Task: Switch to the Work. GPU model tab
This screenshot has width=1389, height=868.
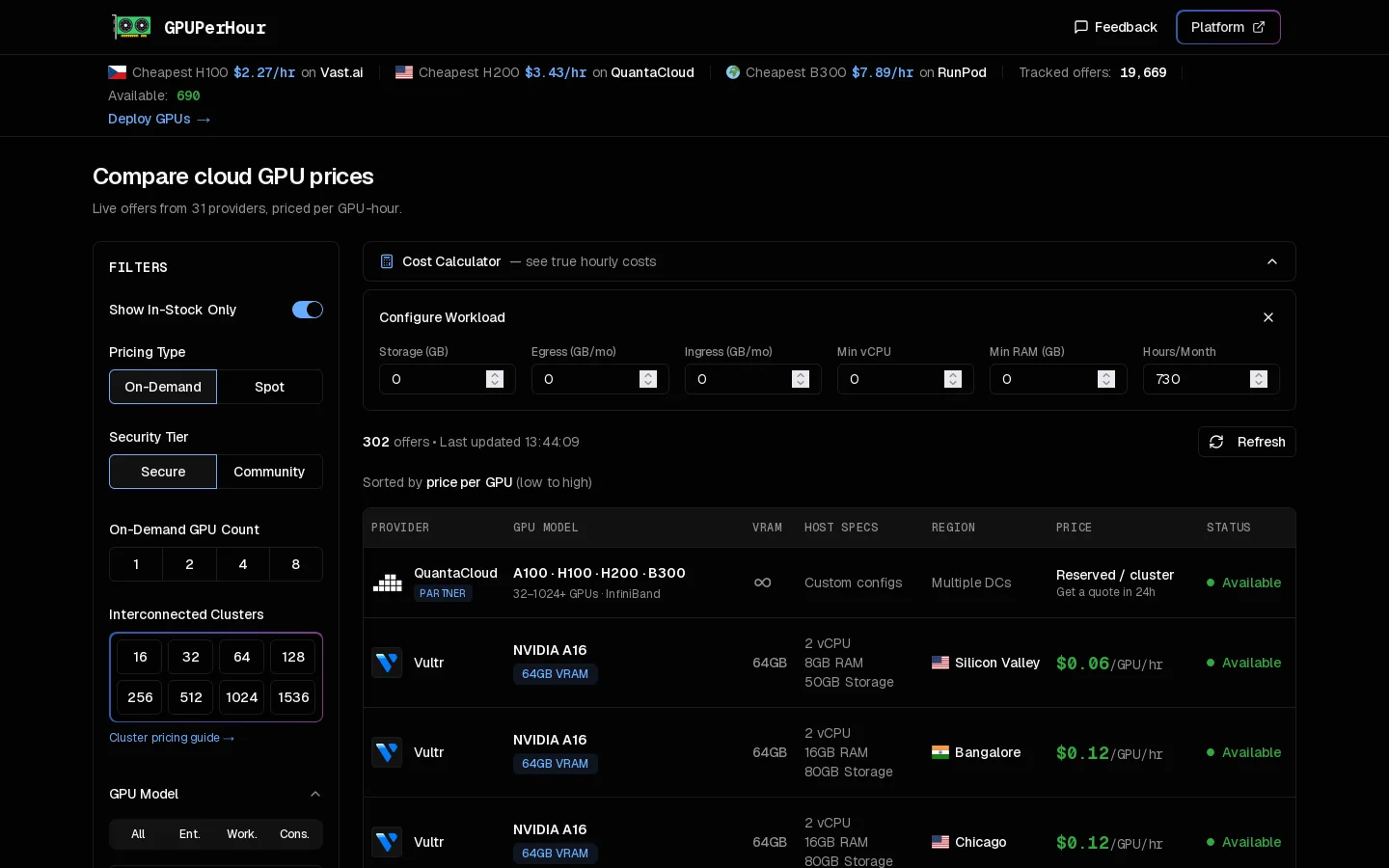Action: pyautogui.click(x=242, y=834)
